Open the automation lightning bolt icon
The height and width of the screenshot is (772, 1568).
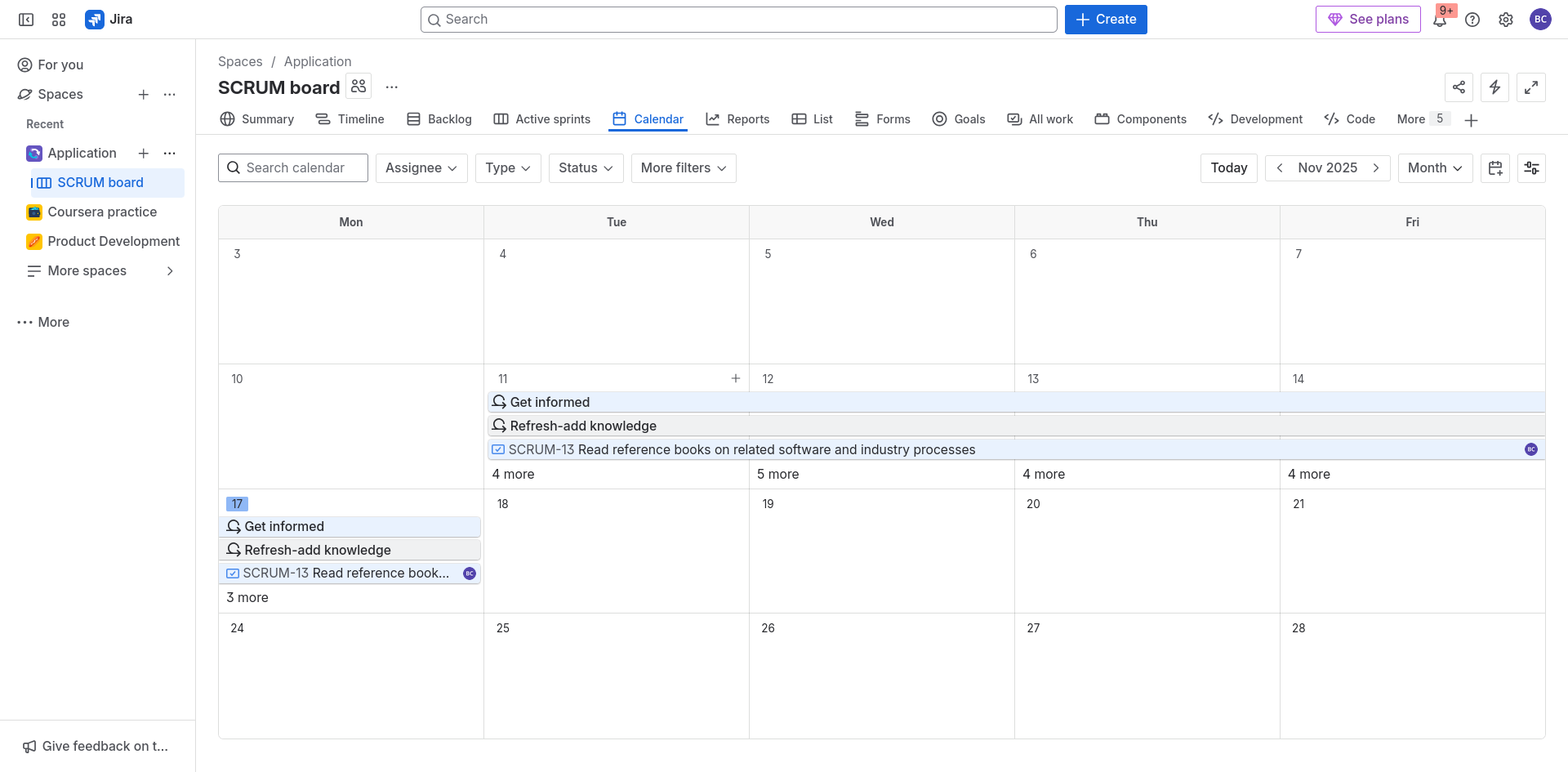point(1494,87)
